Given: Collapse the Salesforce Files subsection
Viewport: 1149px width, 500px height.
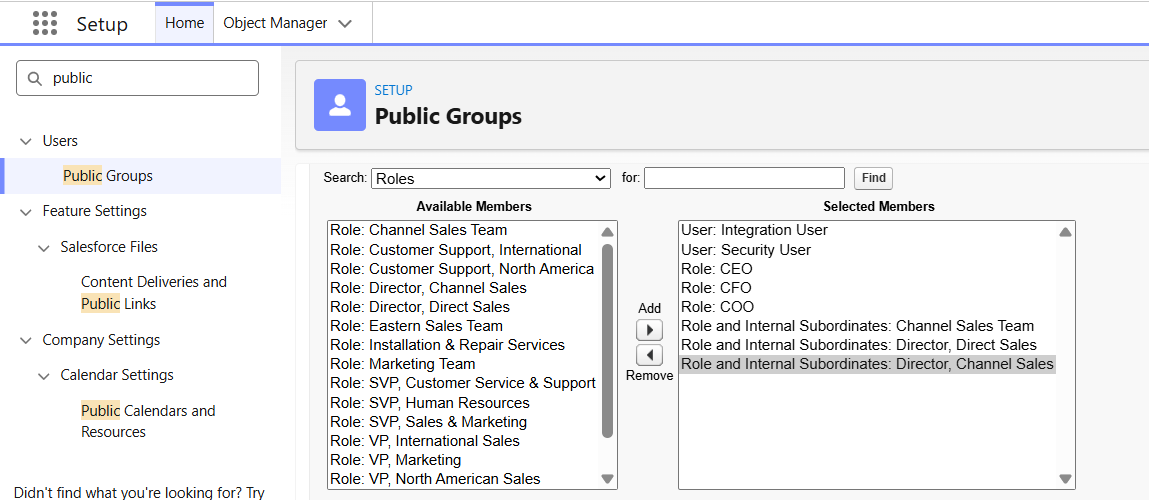Looking at the screenshot, I should click(44, 248).
